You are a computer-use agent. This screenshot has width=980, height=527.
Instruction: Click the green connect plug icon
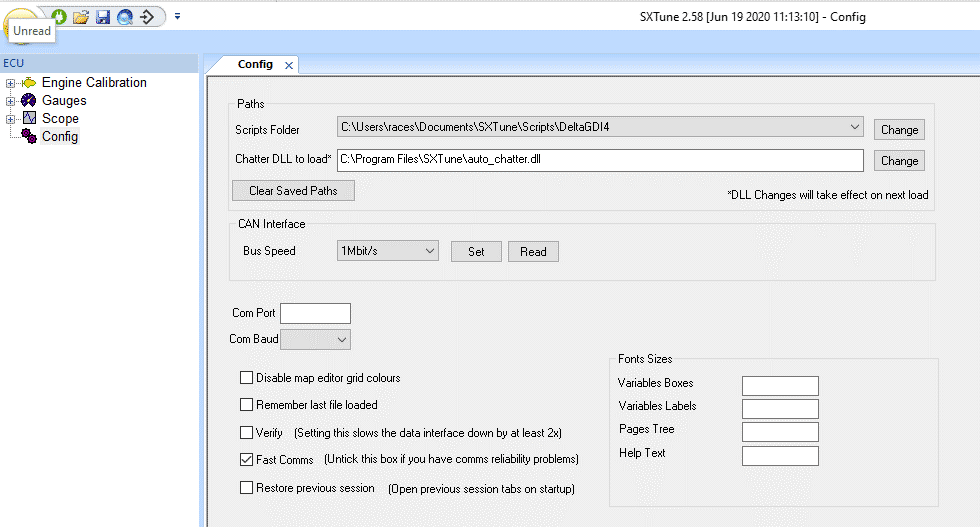(x=59, y=16)
